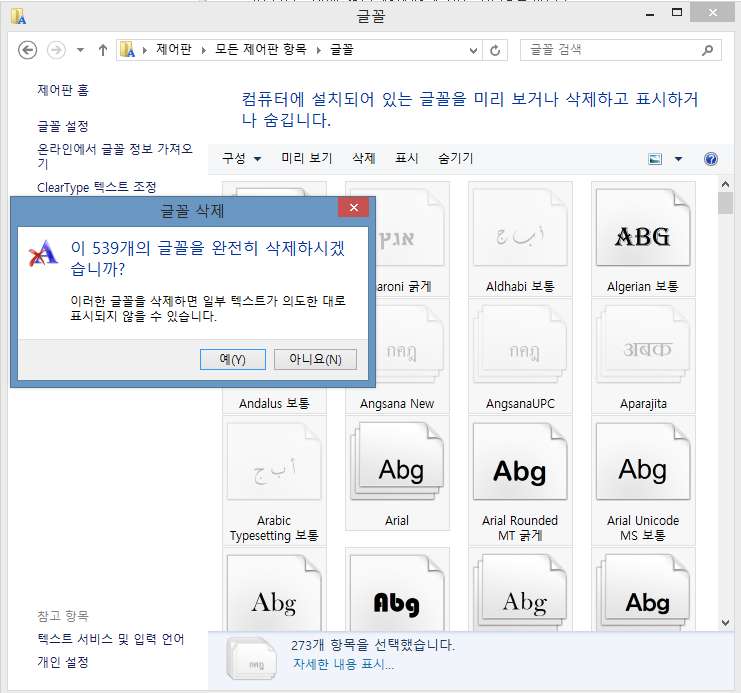741x693 pixels.
Task: Open the recent locations dropdown arrow
Action: [80, 50]
